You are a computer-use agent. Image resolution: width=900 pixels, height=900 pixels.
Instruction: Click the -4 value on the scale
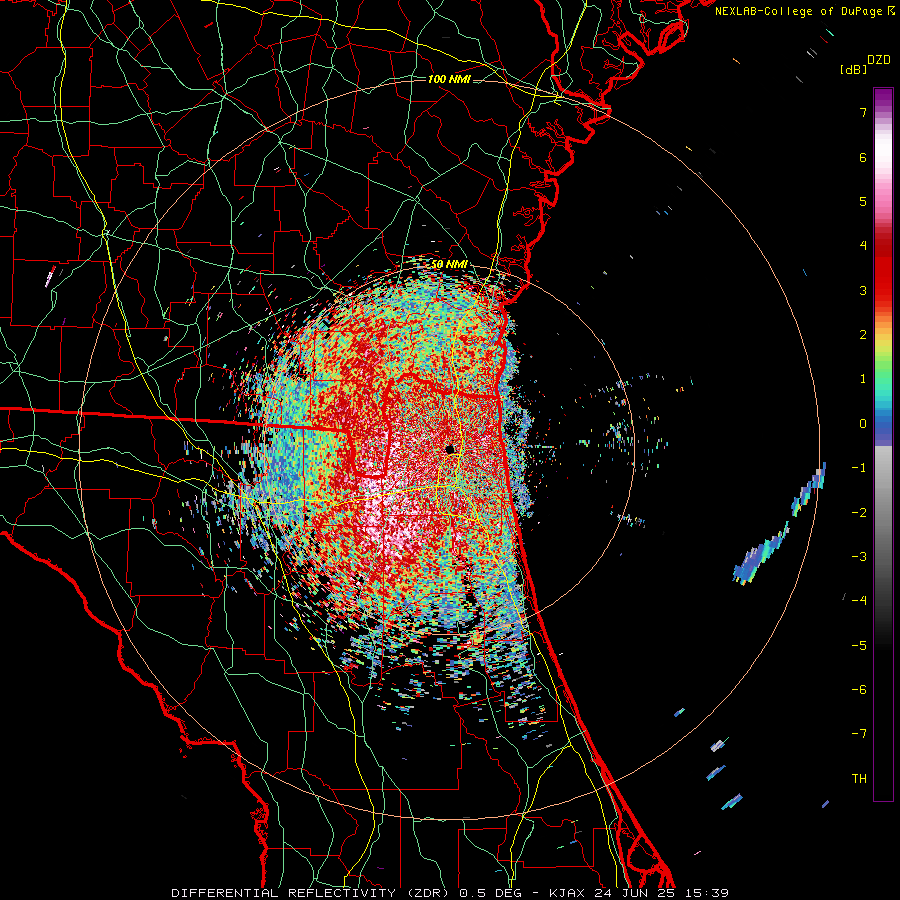pos(859,601)
